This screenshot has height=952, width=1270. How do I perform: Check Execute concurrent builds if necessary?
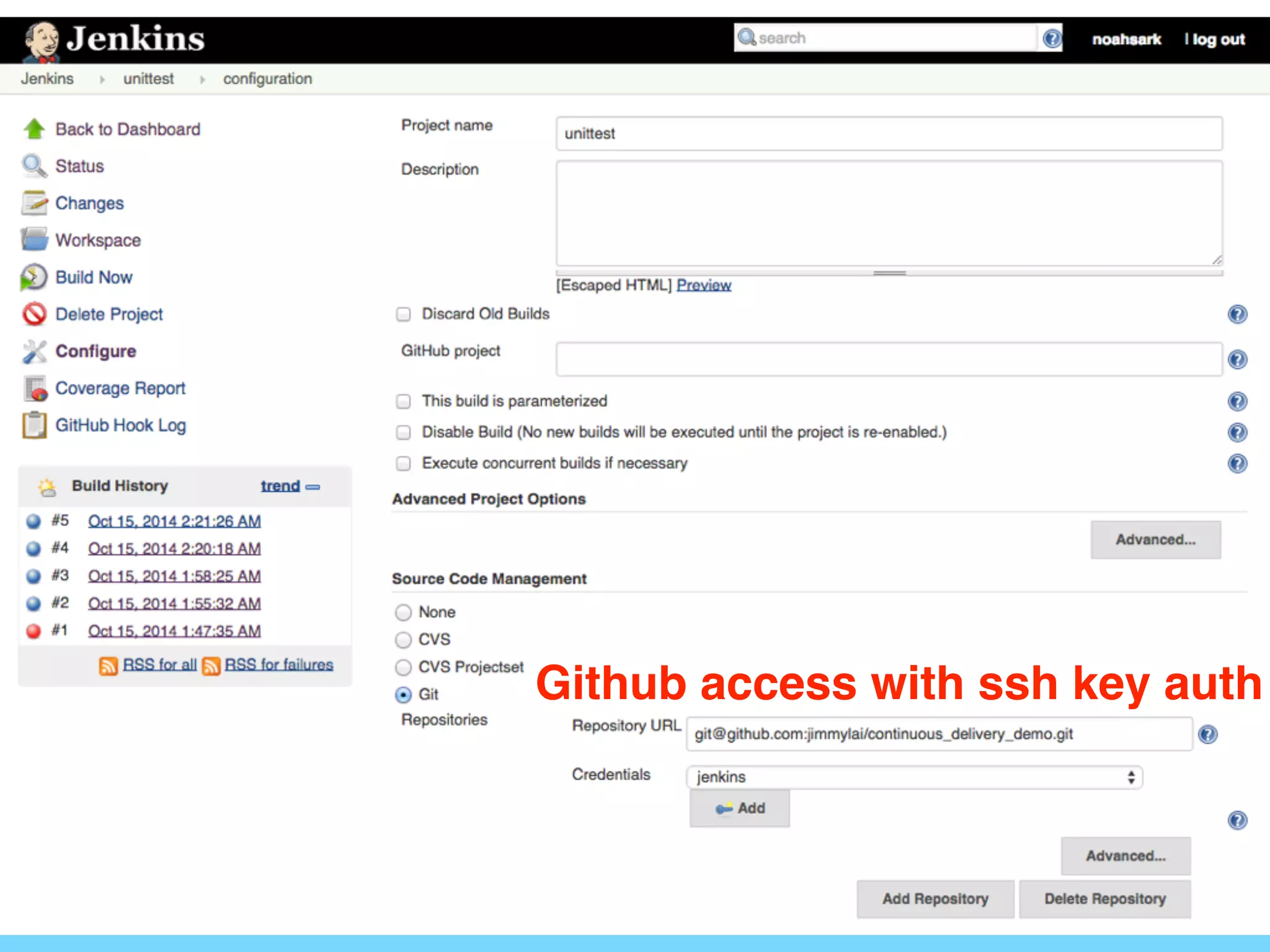click(404, 464)
